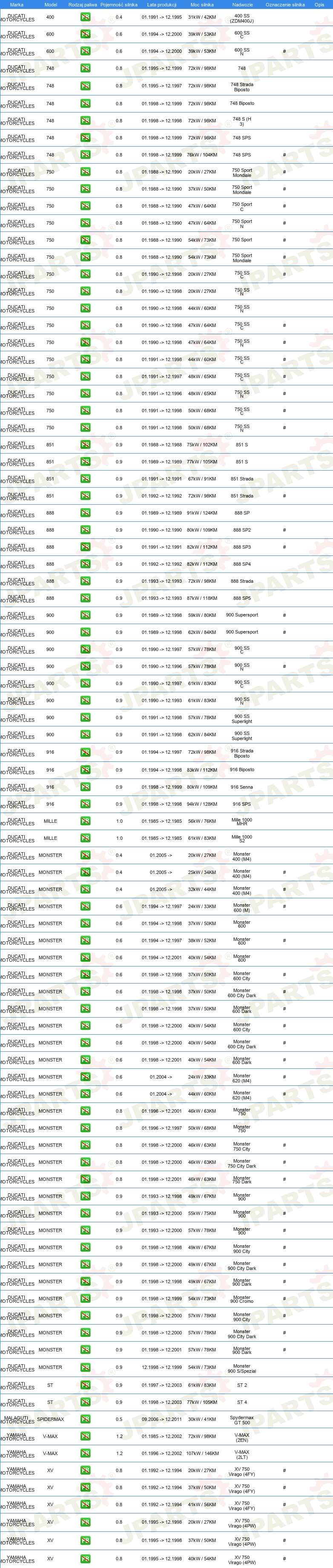333x1568 pixels.
Task: Click fuel icon in 888 Strada row
Action: click(x=85, y=581)
